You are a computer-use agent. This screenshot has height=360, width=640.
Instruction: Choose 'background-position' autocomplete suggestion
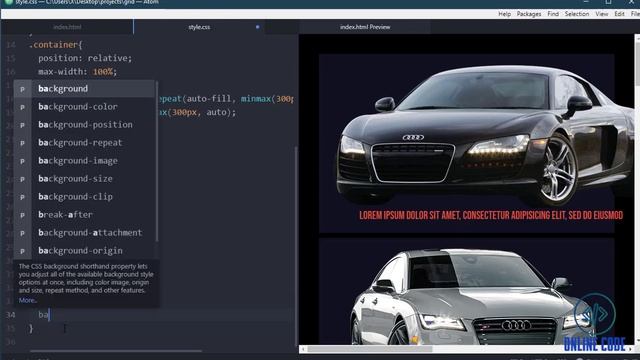tap(84, 124)
